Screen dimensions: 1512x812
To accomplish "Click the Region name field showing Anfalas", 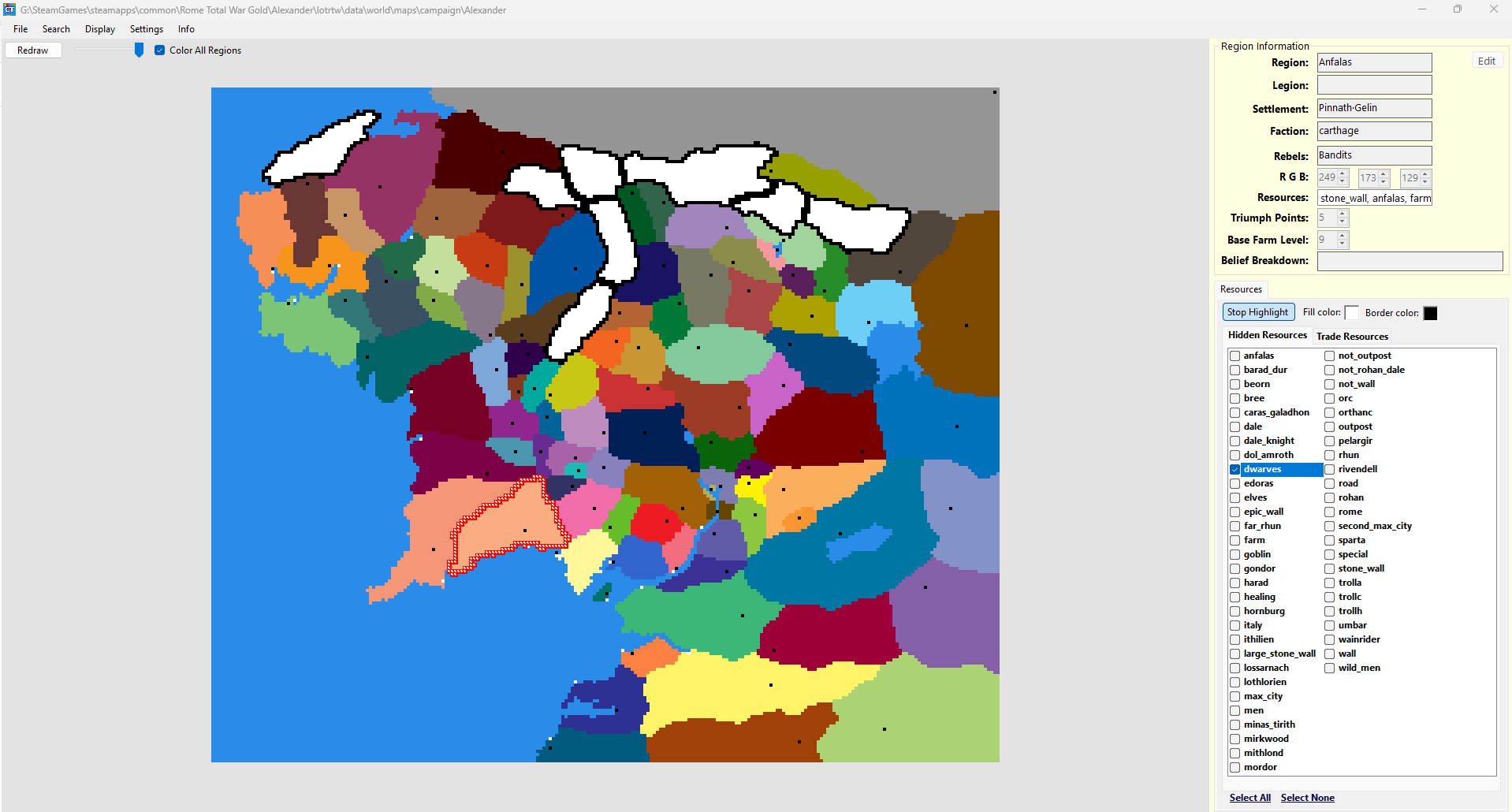I will point(1374,62).
